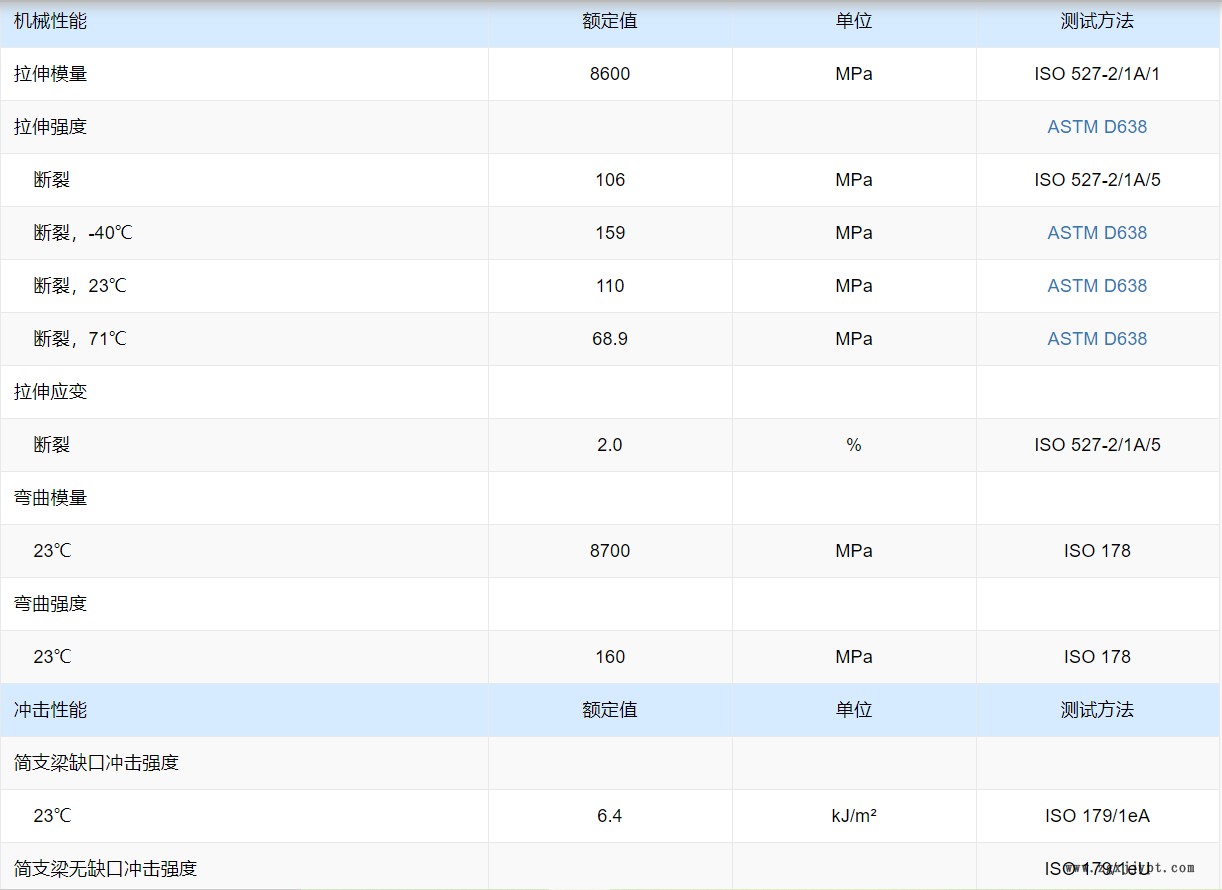
Task: Click the ISO 179/1eA test method cell
Action: pyautogui.click(x=1097, y=816)
